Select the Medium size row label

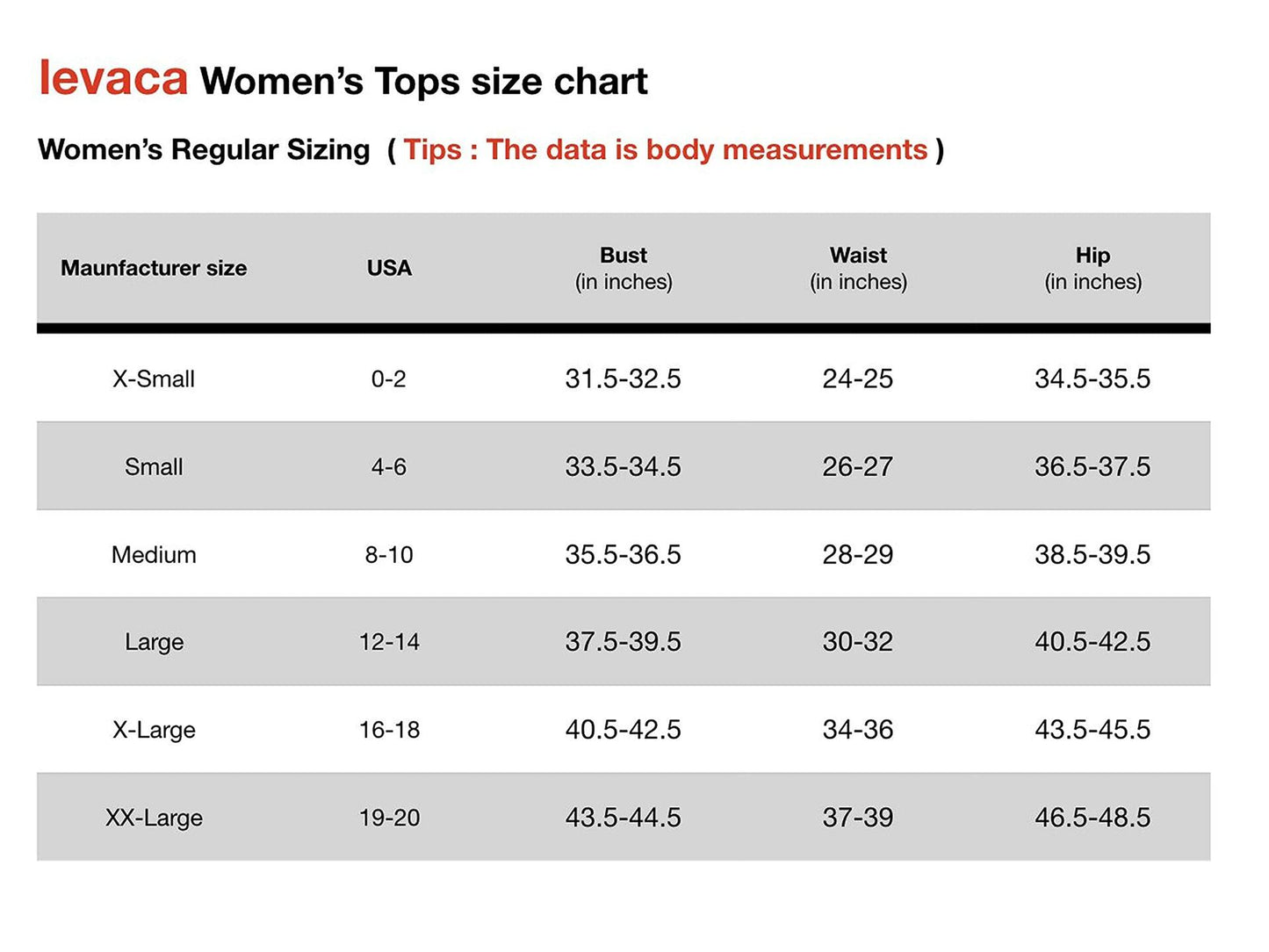(x=154, y=555)
